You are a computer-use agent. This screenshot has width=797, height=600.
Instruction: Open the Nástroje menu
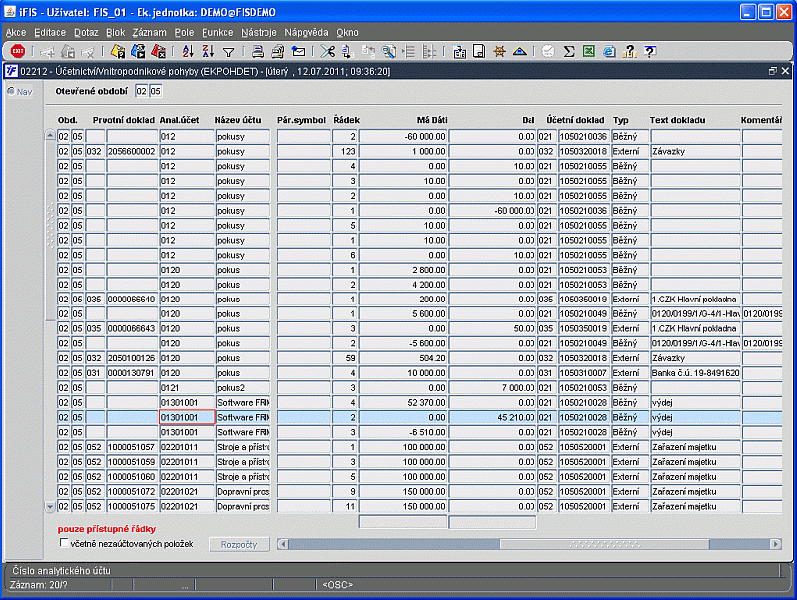click(259, 33)
